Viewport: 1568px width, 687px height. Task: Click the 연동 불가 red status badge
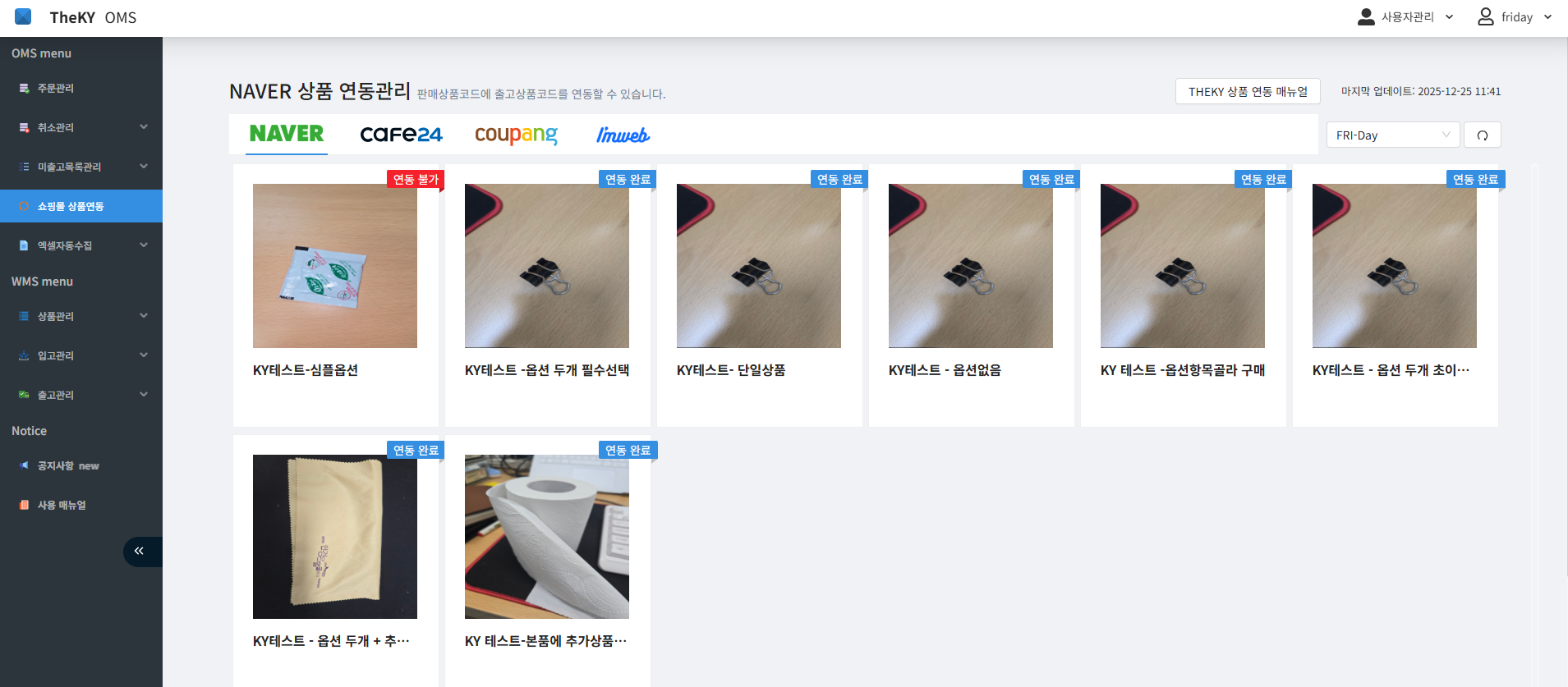click(x=415, y=180)
